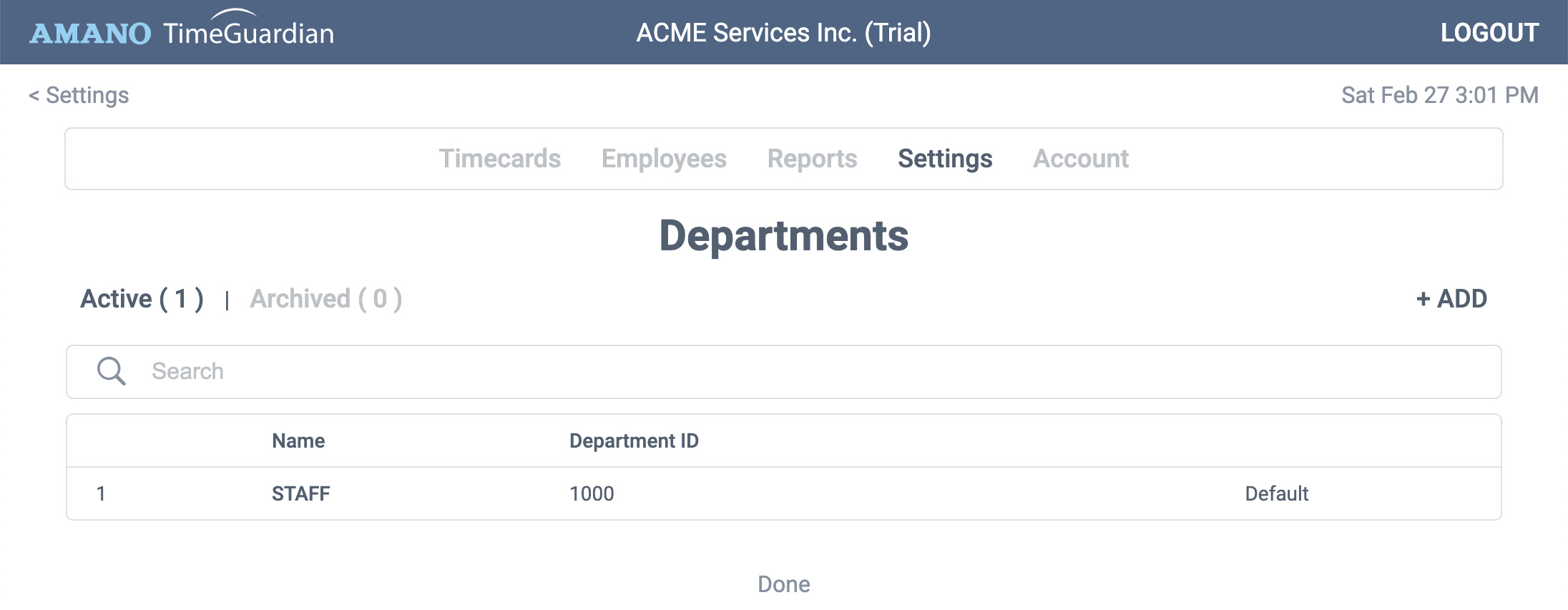Image resolution: width=1568 pixels, height=610 pixels.
Task: Open the Account tab
Action: pyautogui.click(x=1081, y=159)
